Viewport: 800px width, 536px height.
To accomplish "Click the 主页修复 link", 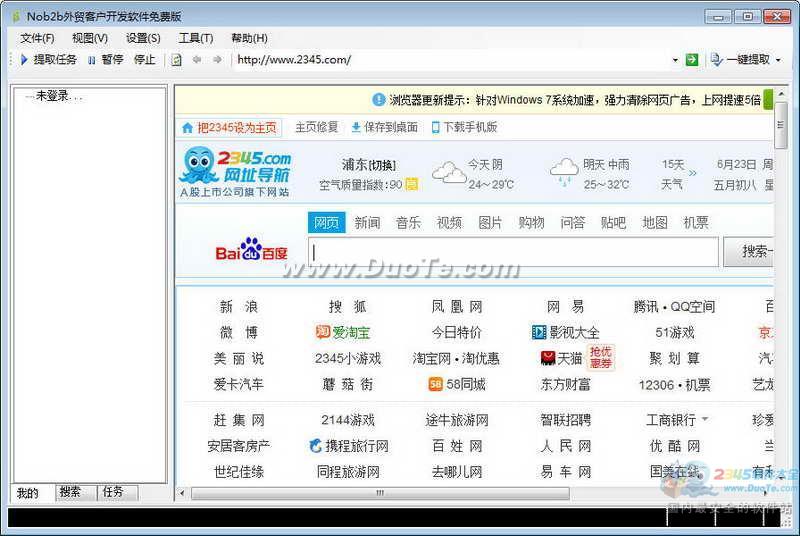I will tap(316, 127).
